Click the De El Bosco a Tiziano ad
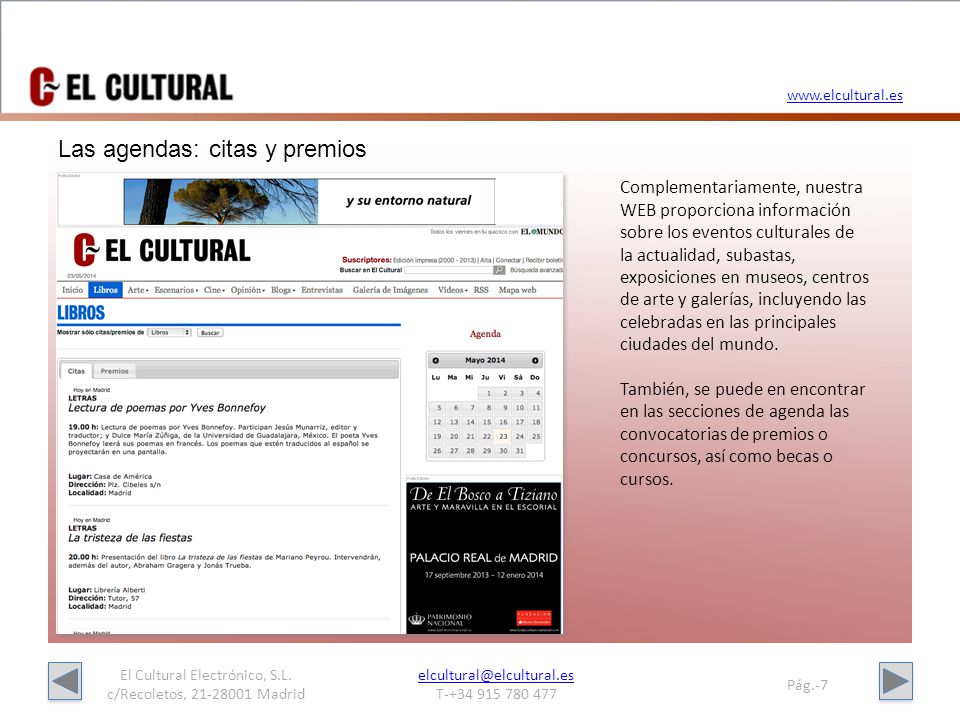The width and height of the screenshot is (960, 720). coord(484,558)
